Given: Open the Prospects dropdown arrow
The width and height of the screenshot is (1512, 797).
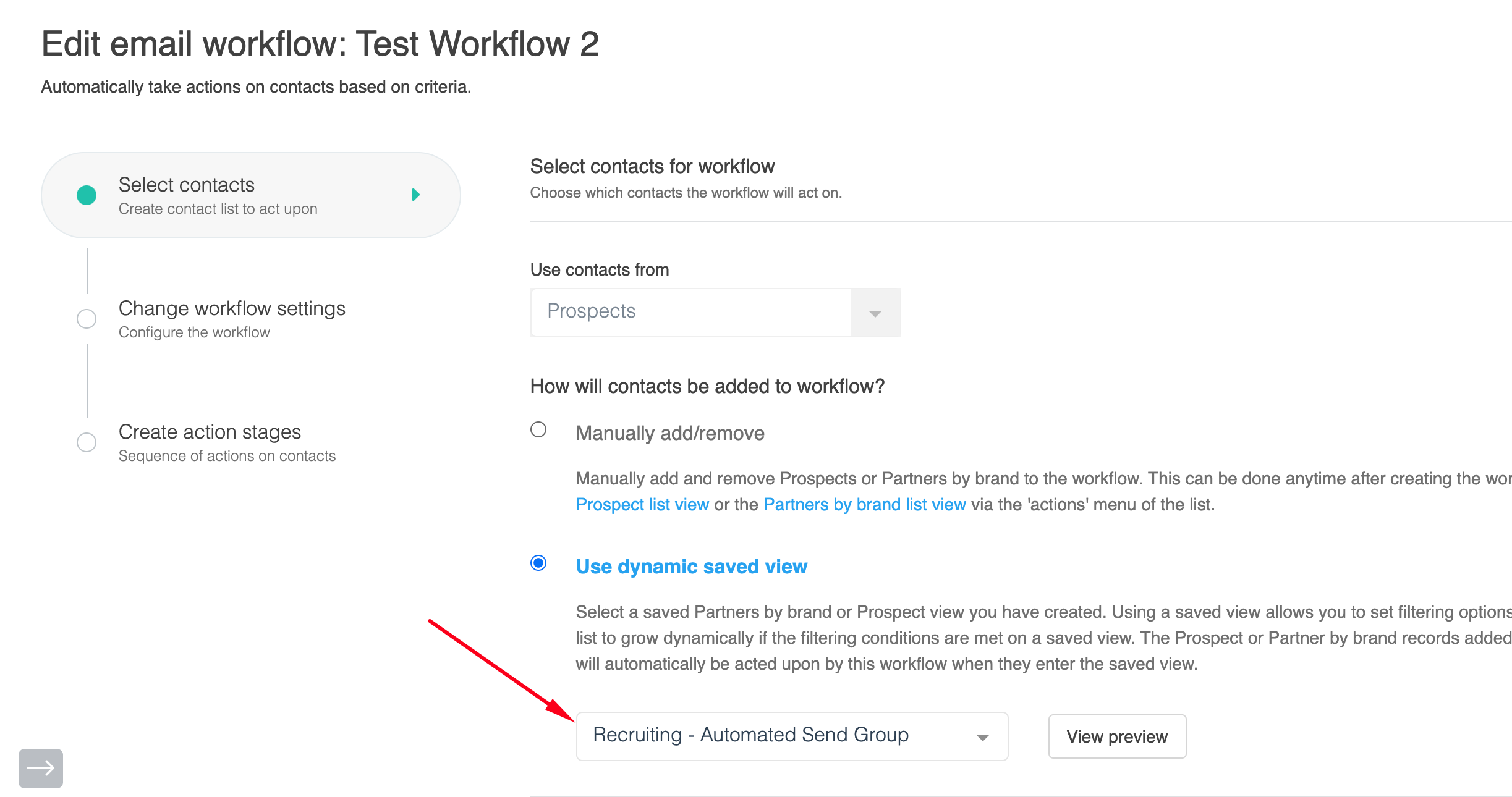Looking at the screenshot, I should (875, 313).
